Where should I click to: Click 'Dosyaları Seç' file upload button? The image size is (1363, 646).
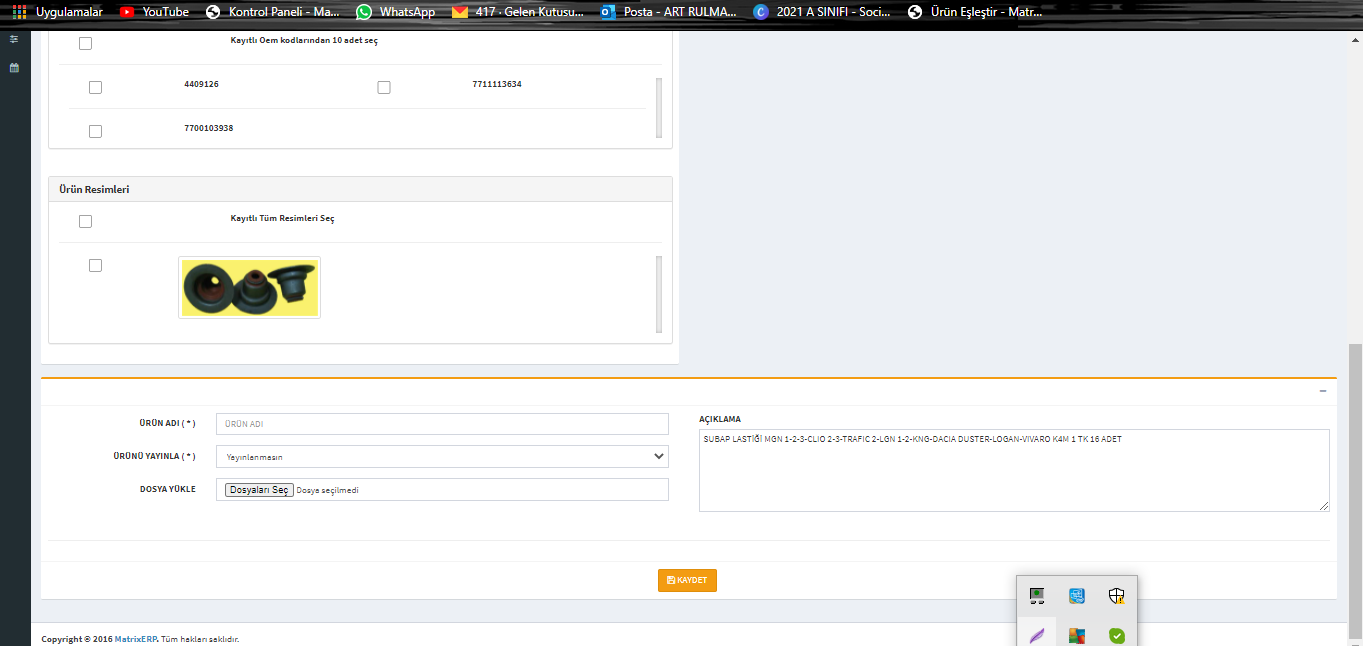click(x=259, y=490)
